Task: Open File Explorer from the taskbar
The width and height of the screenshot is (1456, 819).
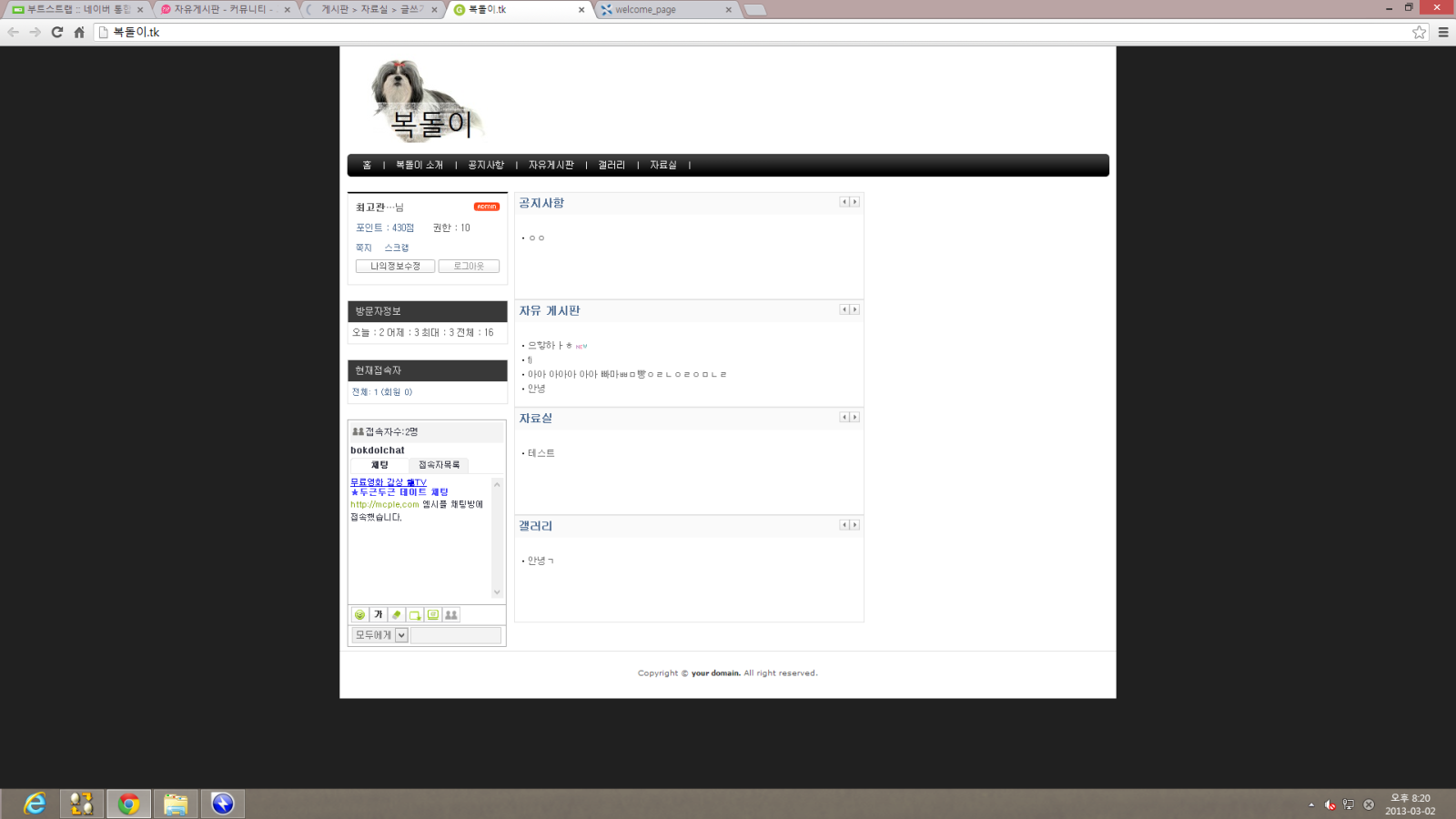Action: pos(176,804)
